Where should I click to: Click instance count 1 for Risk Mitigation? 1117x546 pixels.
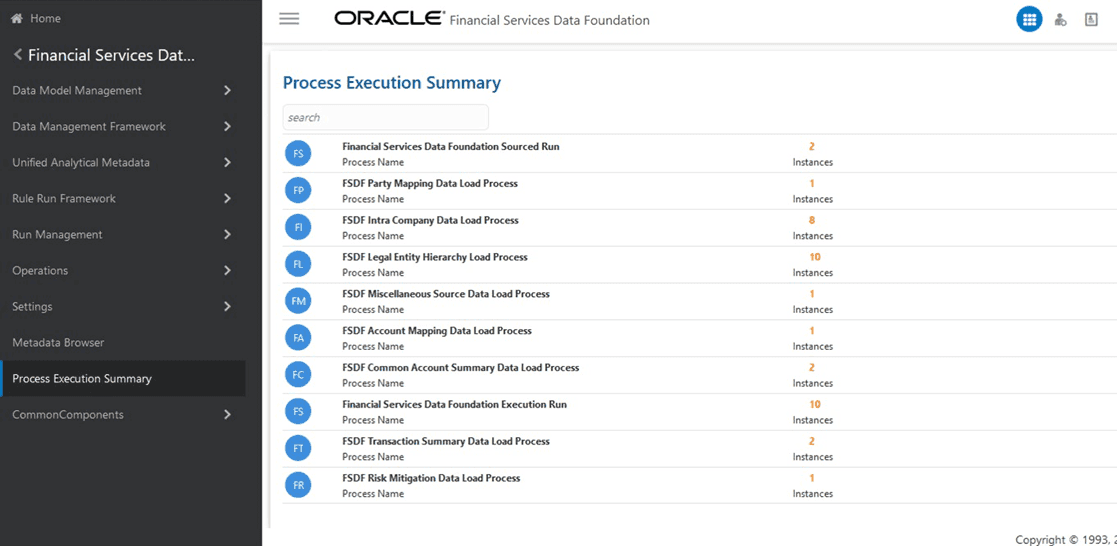[811, 478]
